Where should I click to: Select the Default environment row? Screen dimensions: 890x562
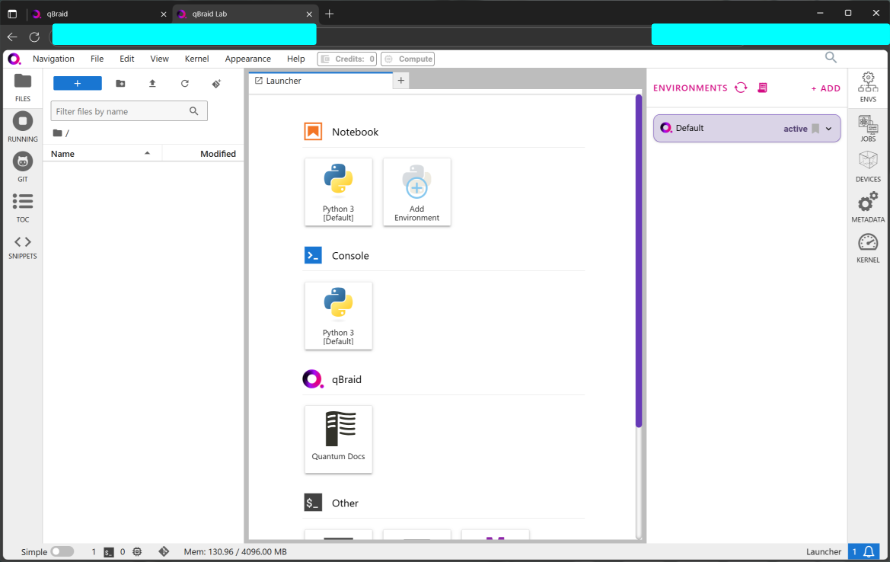747,128
